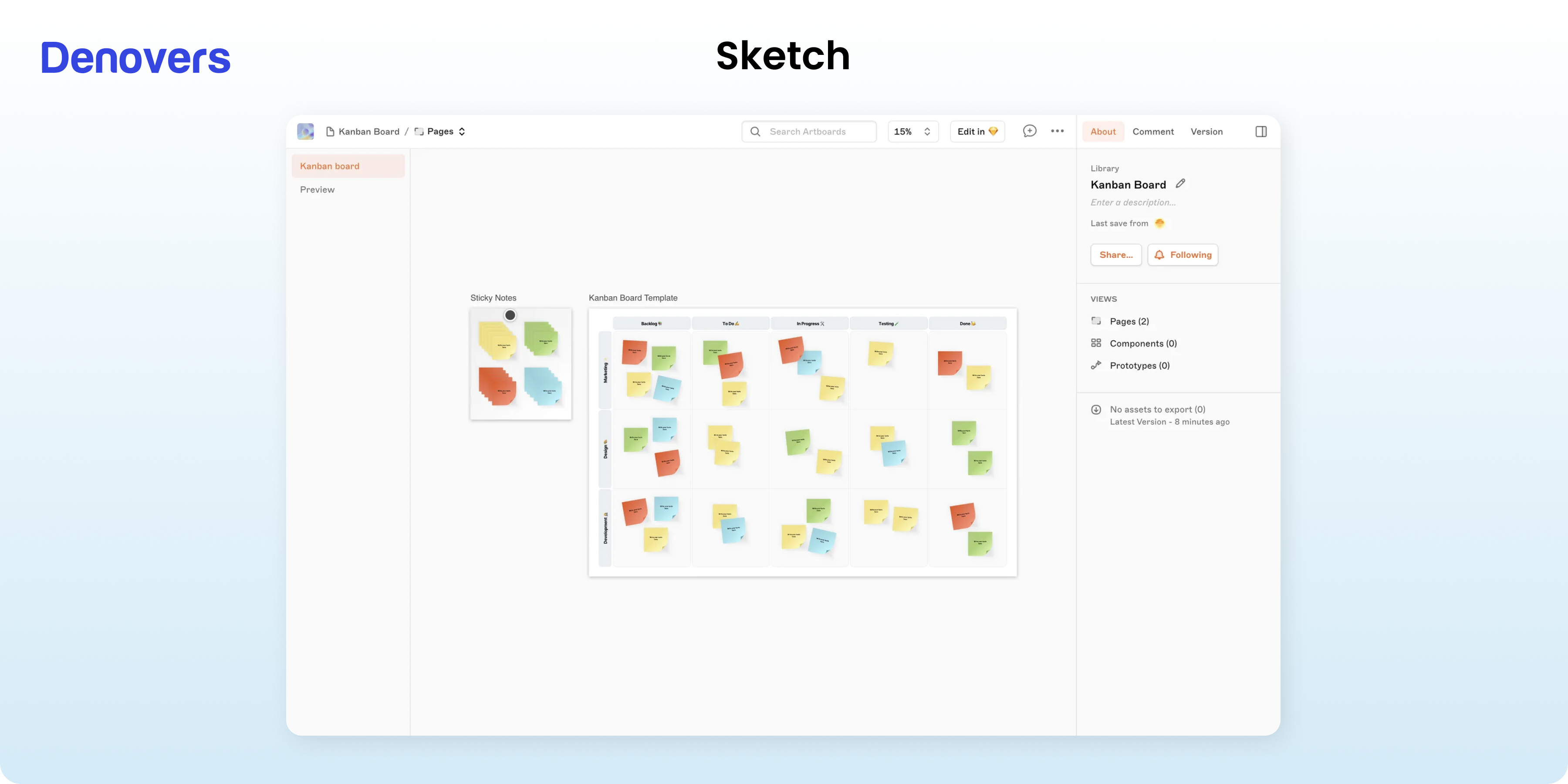
Task: Click the Design row label
Action: point(605,449)
